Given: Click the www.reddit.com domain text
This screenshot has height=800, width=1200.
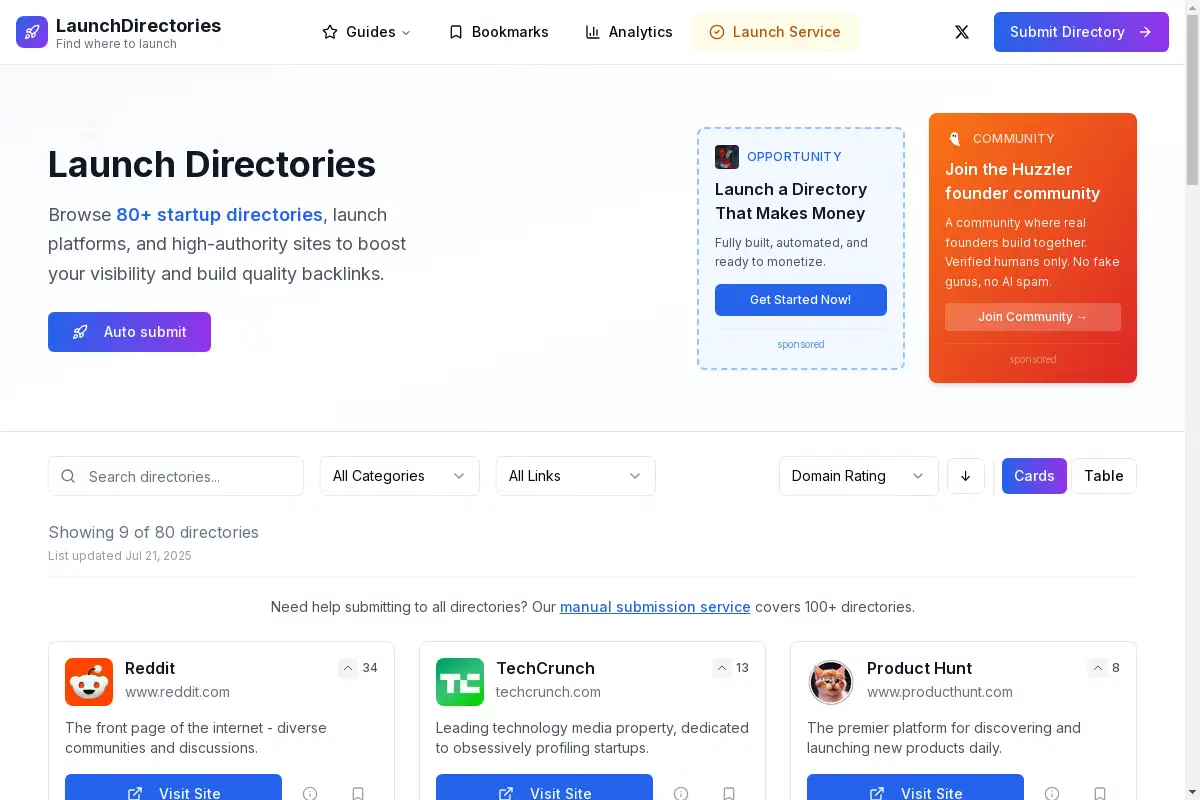Looking at the screenshot, I should (177, 692).
